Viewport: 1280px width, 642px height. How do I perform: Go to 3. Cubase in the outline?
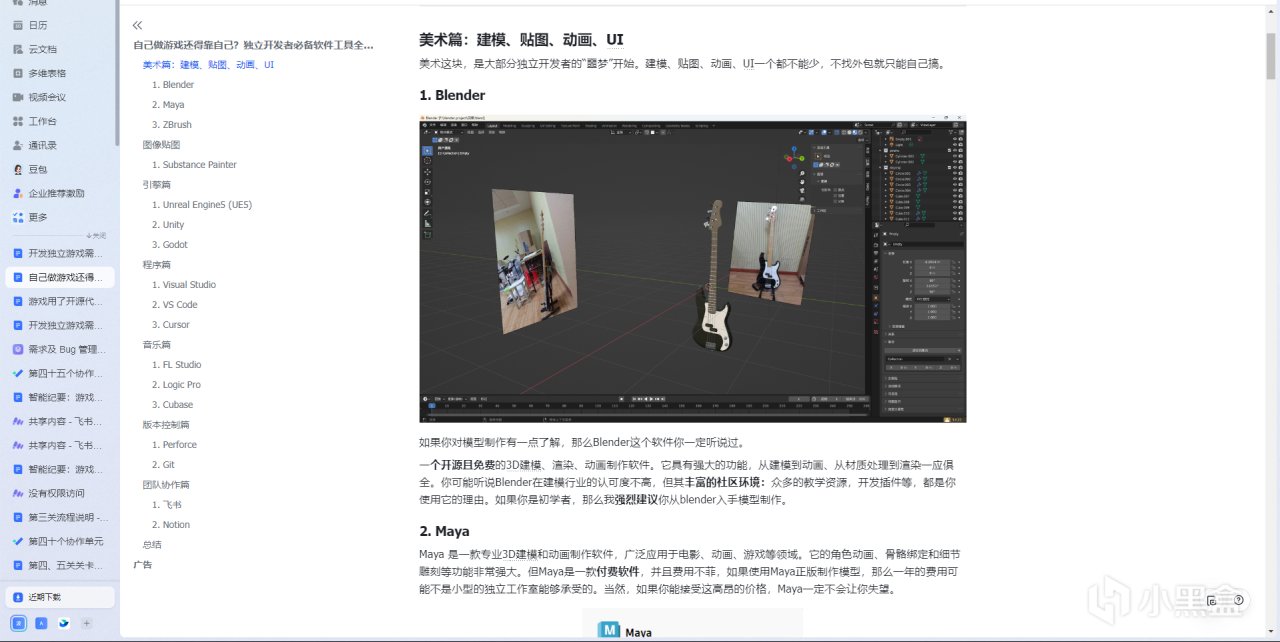(x=173, y=405)
